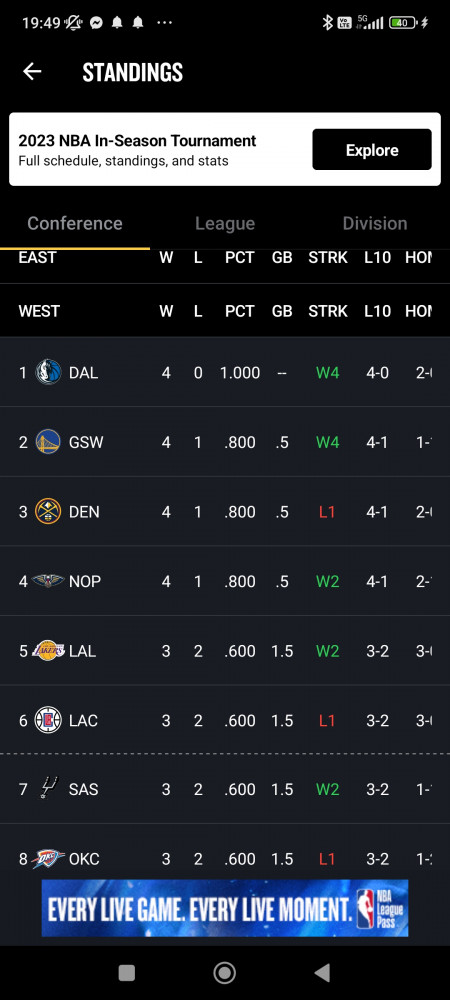Viewport: 450px width, 1000px height.
Task: Open the Dallas Mavericks team logo
Action: click(48, 372)
